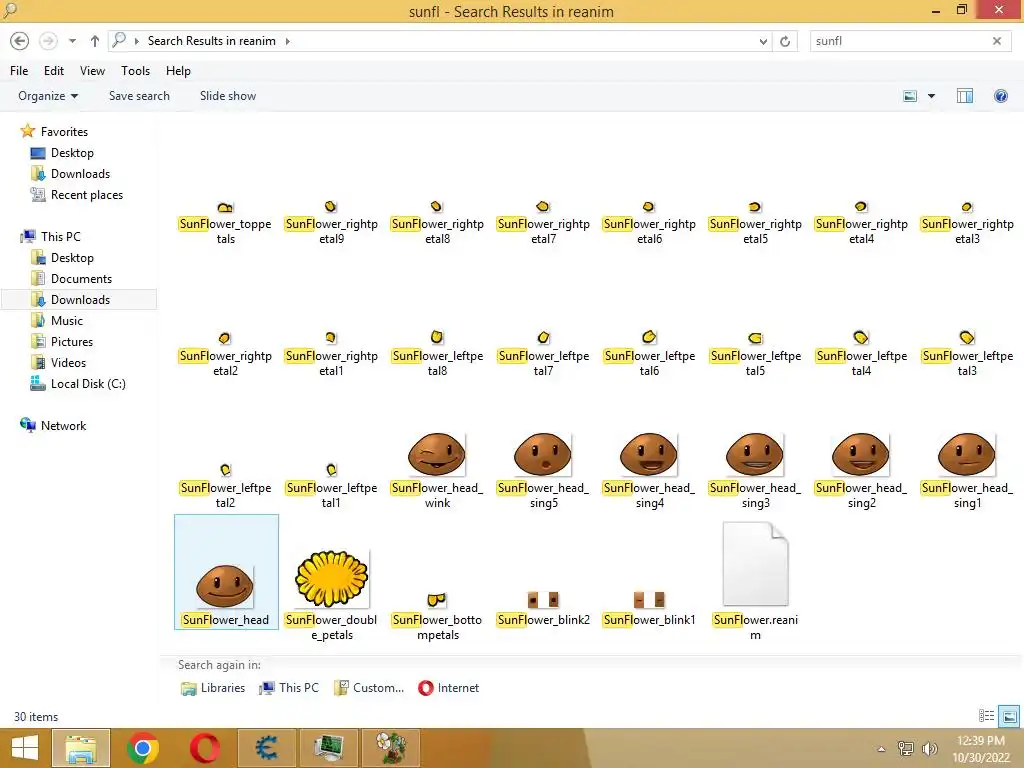Open Google Chrome from taskbar
This screenshot has width=1024, height=768.
142,748
